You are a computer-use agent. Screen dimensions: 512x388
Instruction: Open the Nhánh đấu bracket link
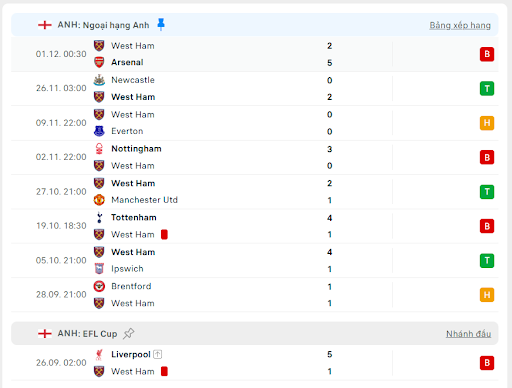pos(468,334)
